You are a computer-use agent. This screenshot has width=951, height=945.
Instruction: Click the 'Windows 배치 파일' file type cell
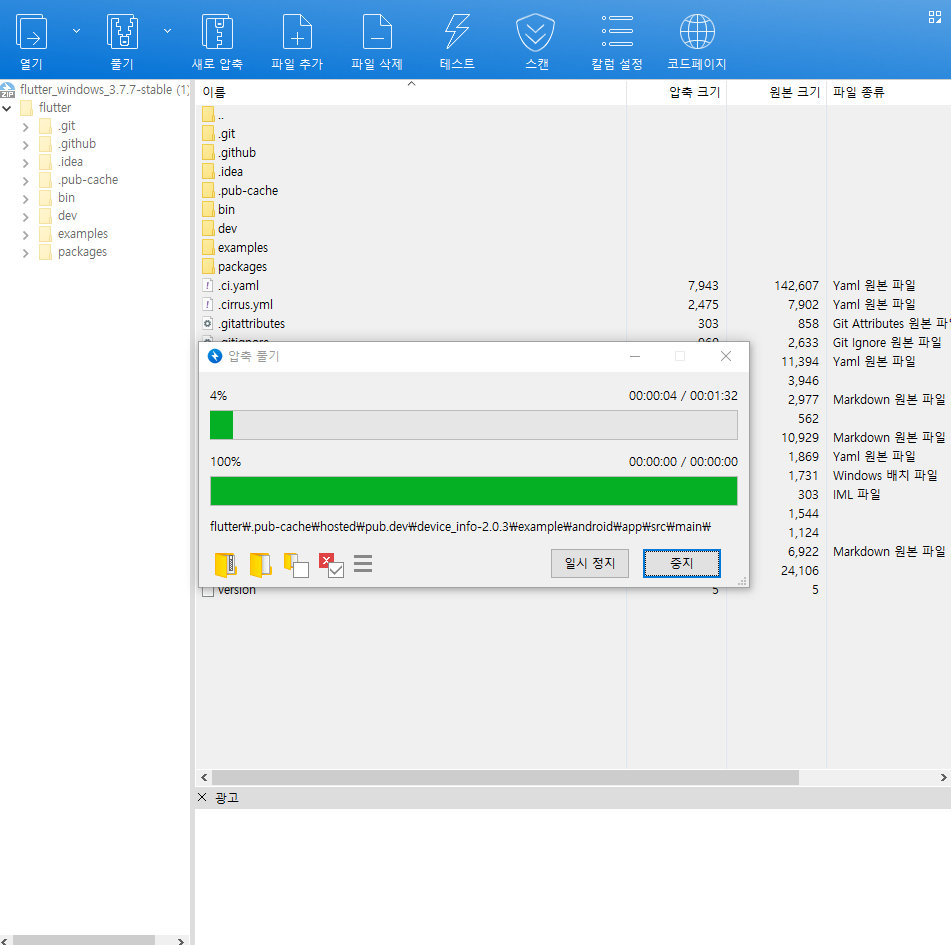point(885,475)
